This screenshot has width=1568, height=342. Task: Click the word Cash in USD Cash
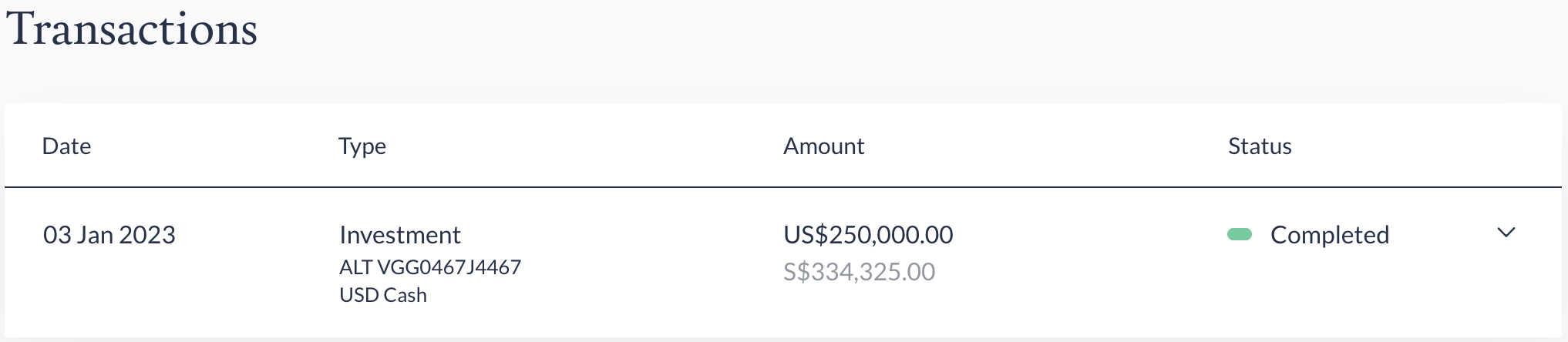(405, 295)
